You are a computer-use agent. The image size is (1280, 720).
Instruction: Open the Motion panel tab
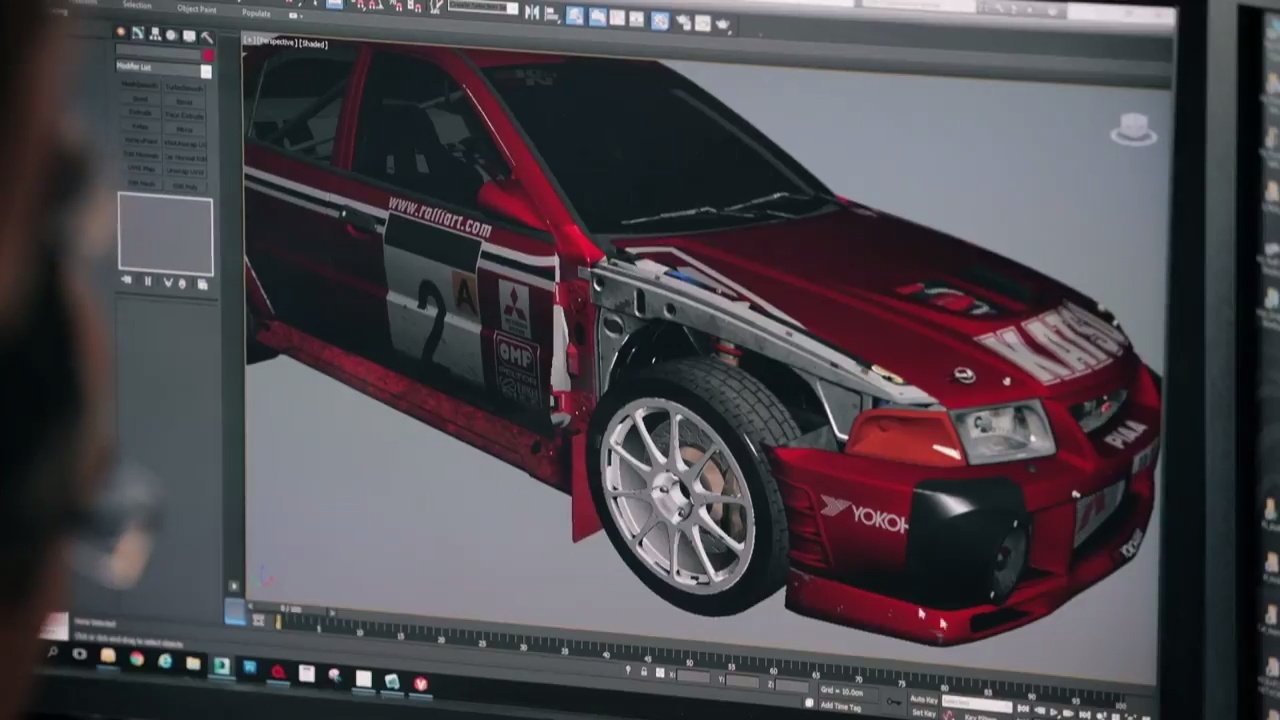click(172, 35)
